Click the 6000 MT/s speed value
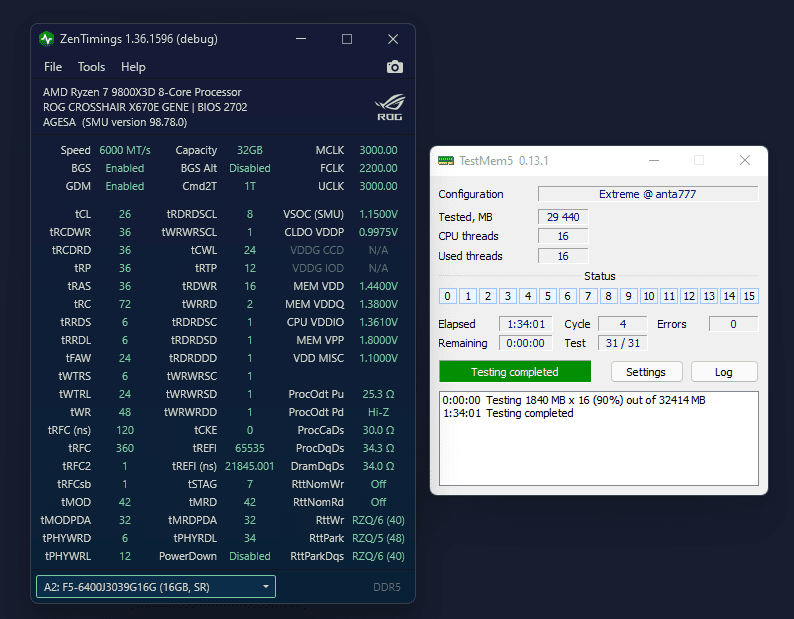This screenshot has width=794, height=619. pos(125,150)
